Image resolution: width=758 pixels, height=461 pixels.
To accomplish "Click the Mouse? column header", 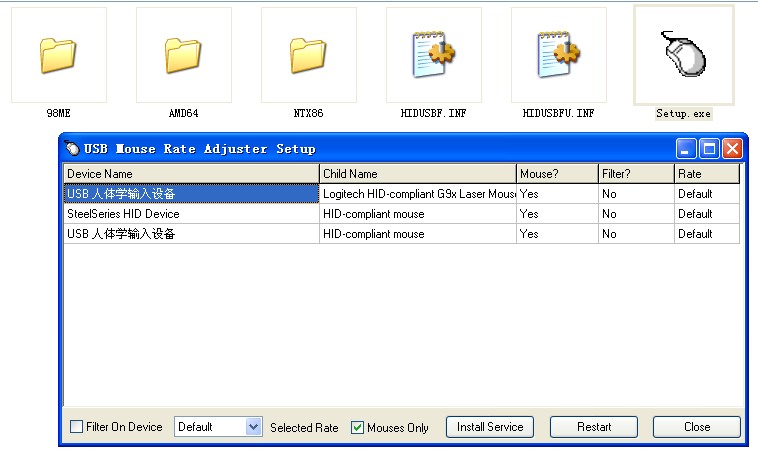I will tap(557, 173).
